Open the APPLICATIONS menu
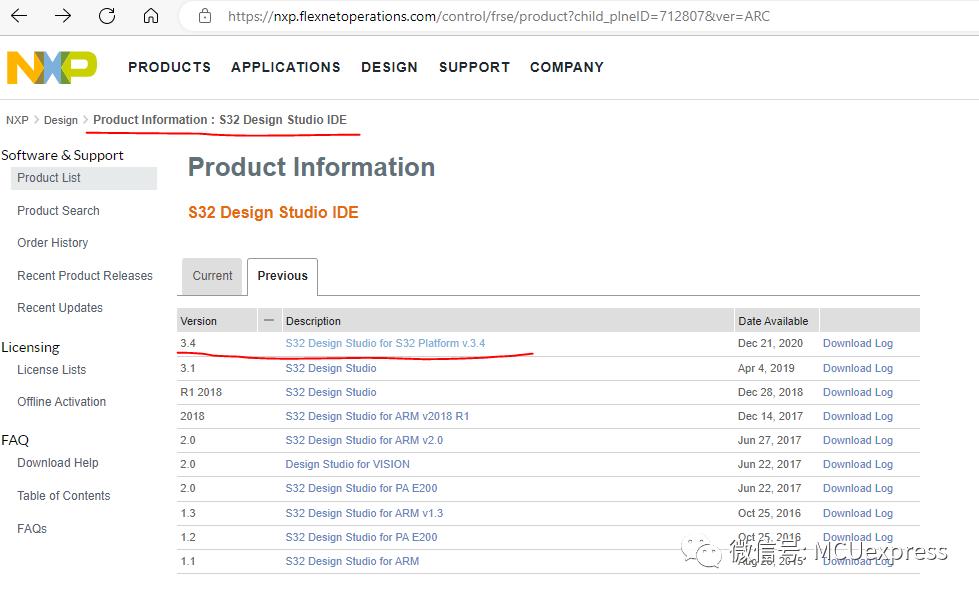Image resolution: width=979 pixels, height=596 pixels. click(286, 67)
